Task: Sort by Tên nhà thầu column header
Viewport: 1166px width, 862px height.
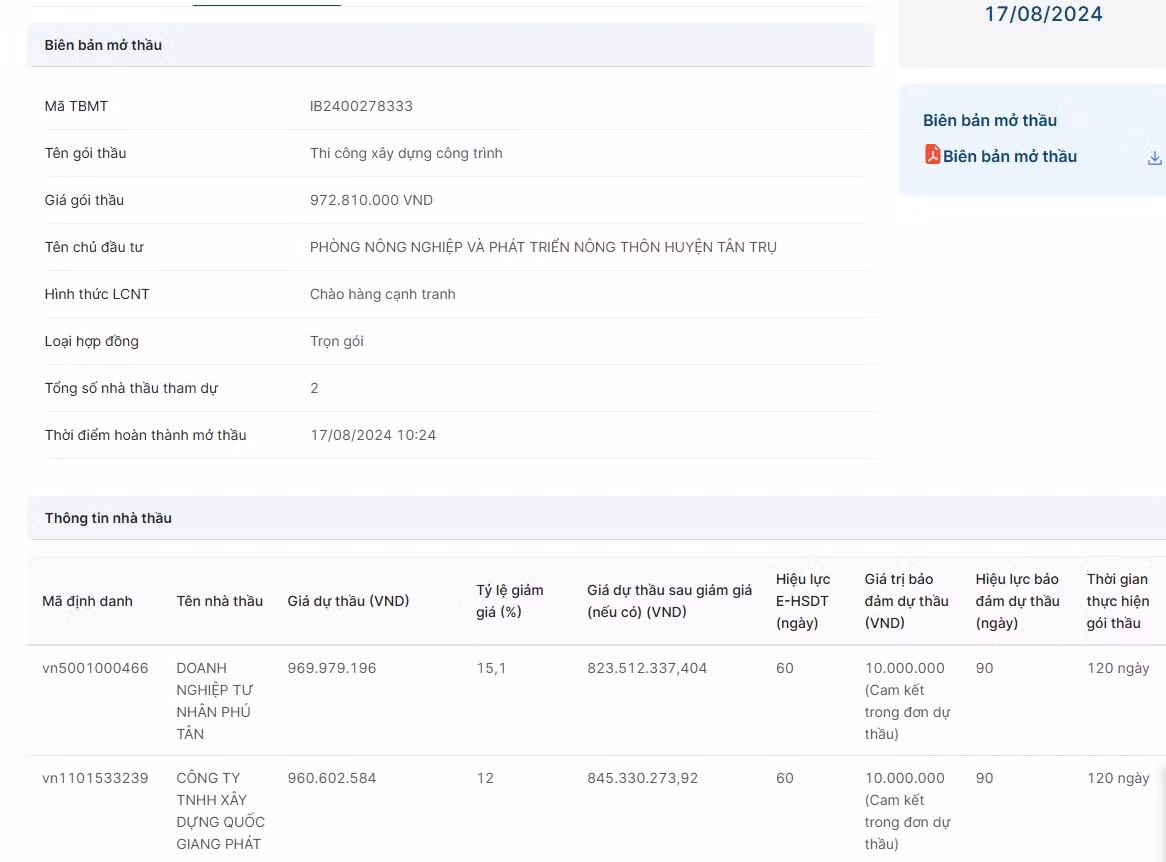Action: point(219,601)
